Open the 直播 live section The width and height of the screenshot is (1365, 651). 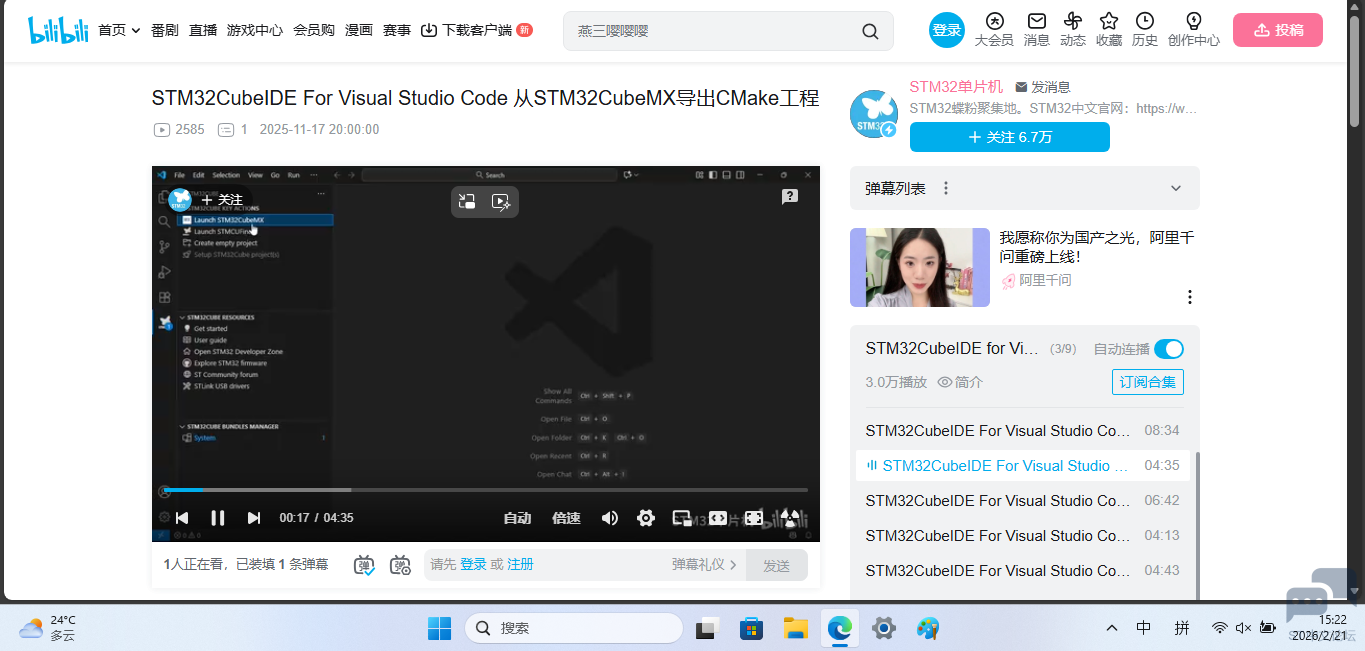coord(203,30)
